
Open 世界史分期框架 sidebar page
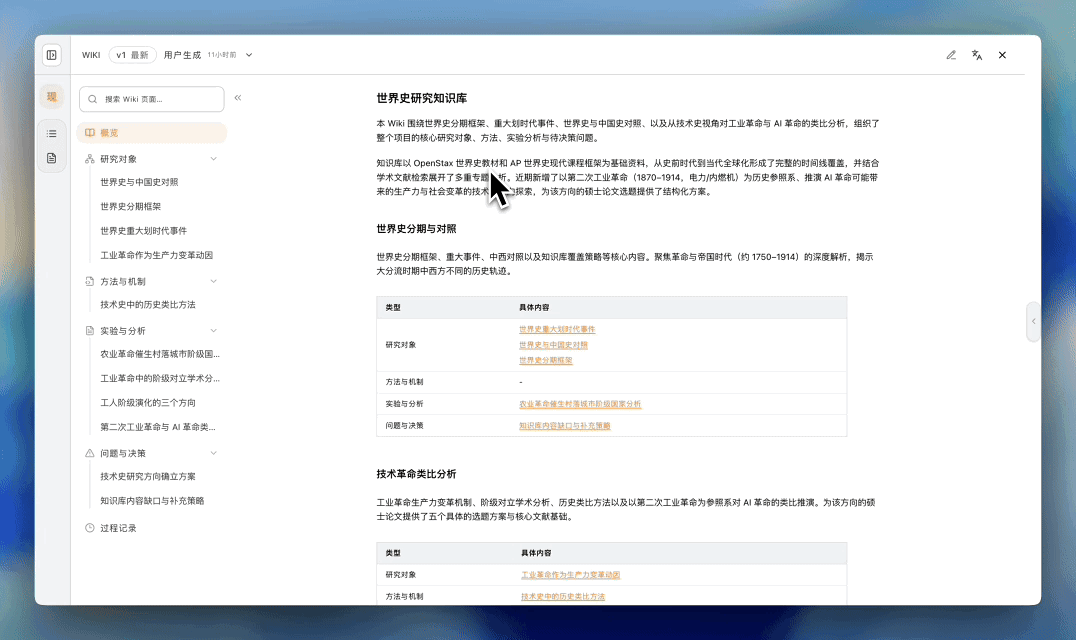click(x=130, y=206)
